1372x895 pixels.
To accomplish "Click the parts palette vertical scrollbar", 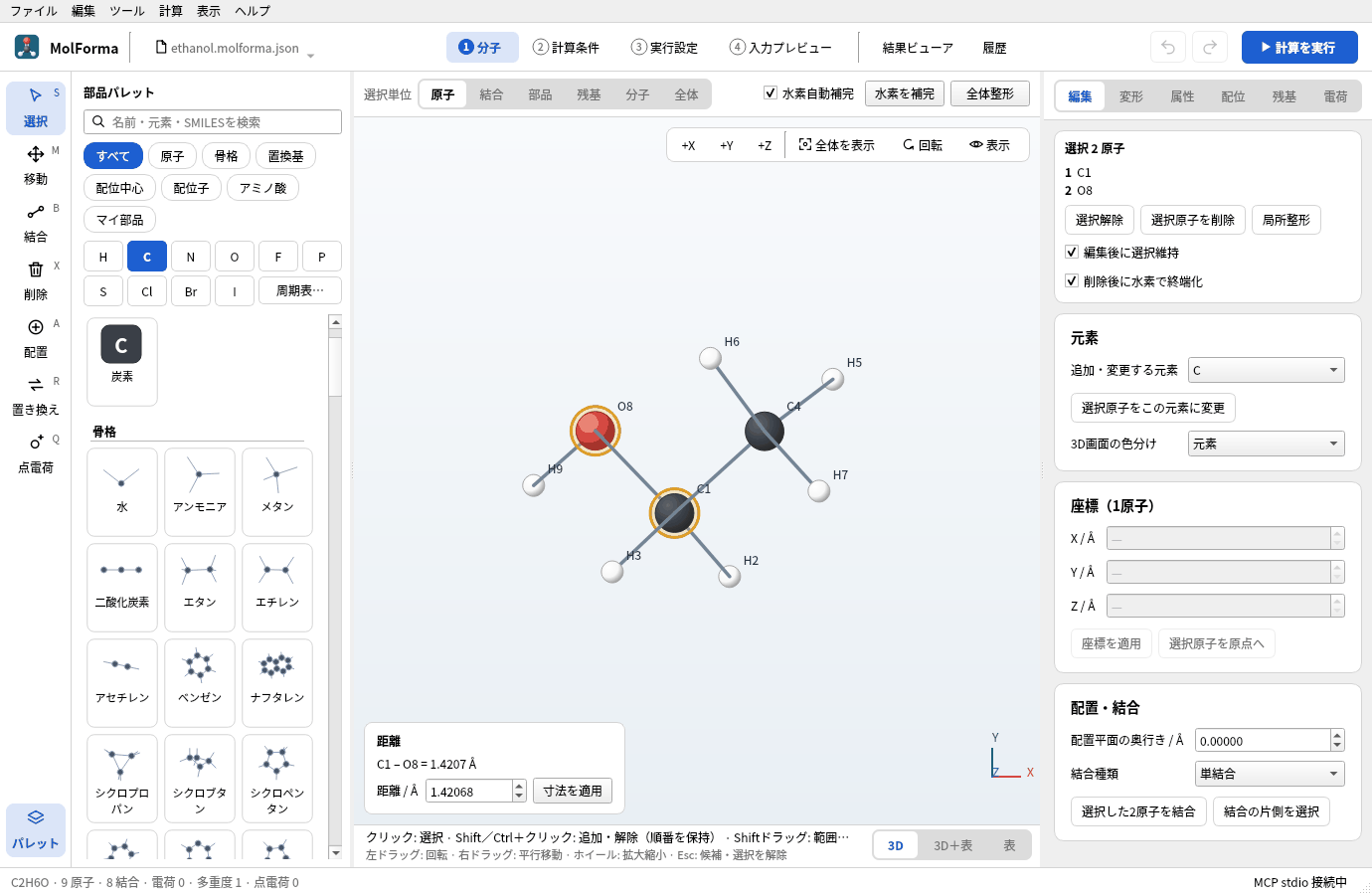I will click(x=335, y=587).
